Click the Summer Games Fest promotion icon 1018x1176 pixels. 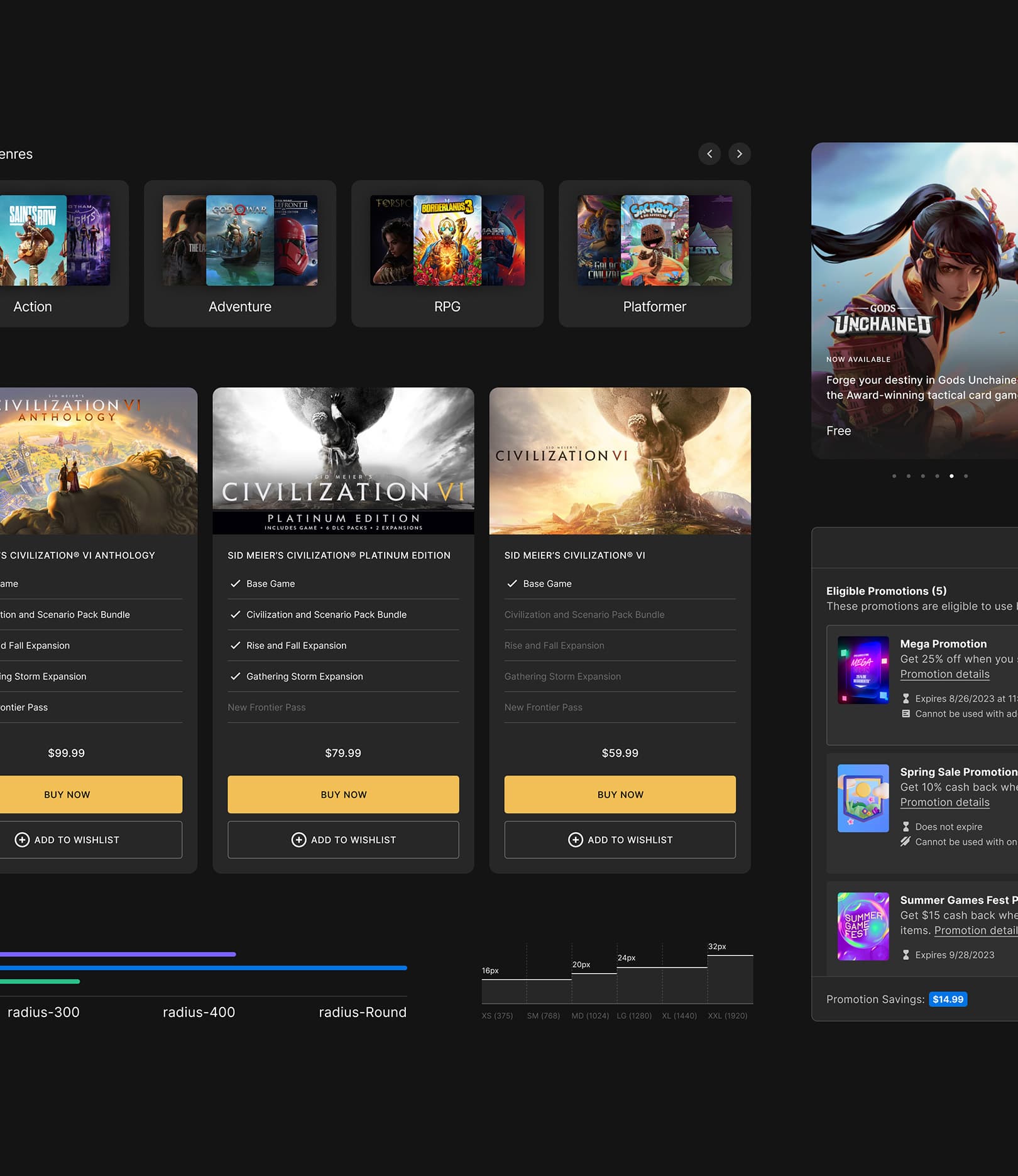click(x=863, y=927)
